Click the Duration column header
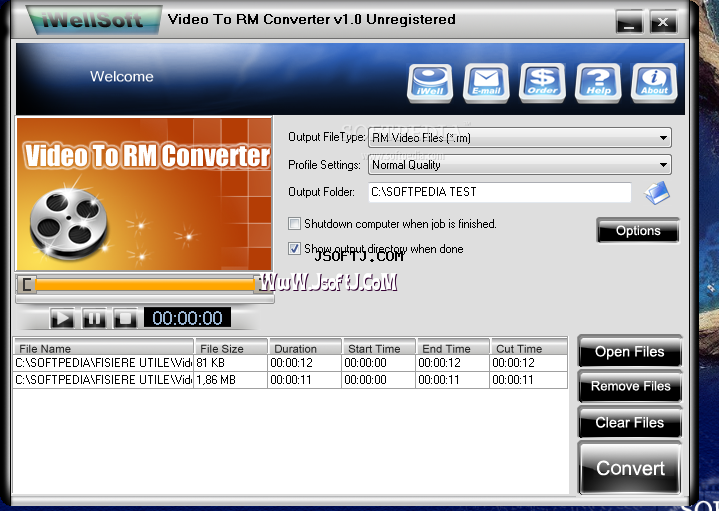The image size is (719, 511). tap(305, 348)
